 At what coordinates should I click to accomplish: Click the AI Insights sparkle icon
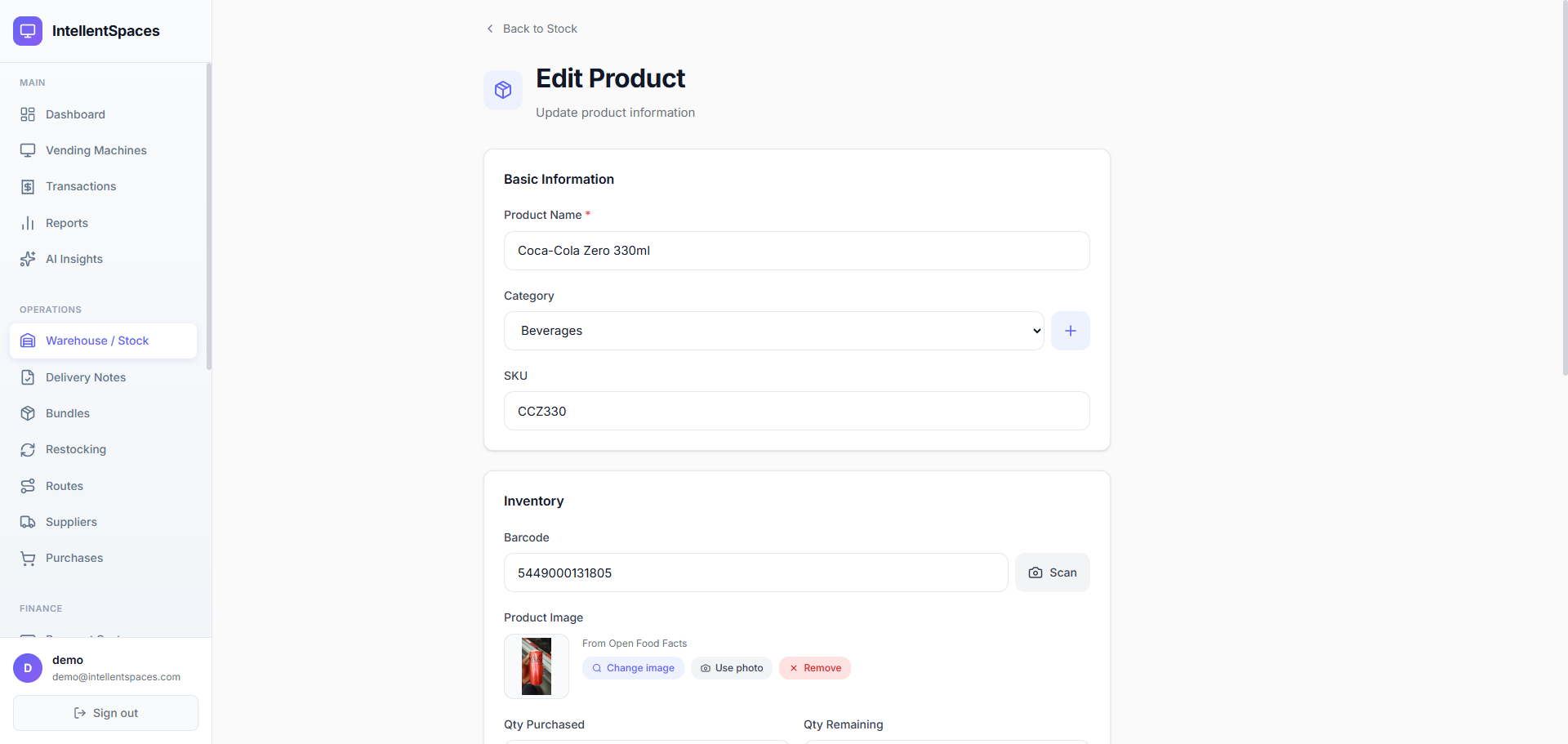coord(28,259)
